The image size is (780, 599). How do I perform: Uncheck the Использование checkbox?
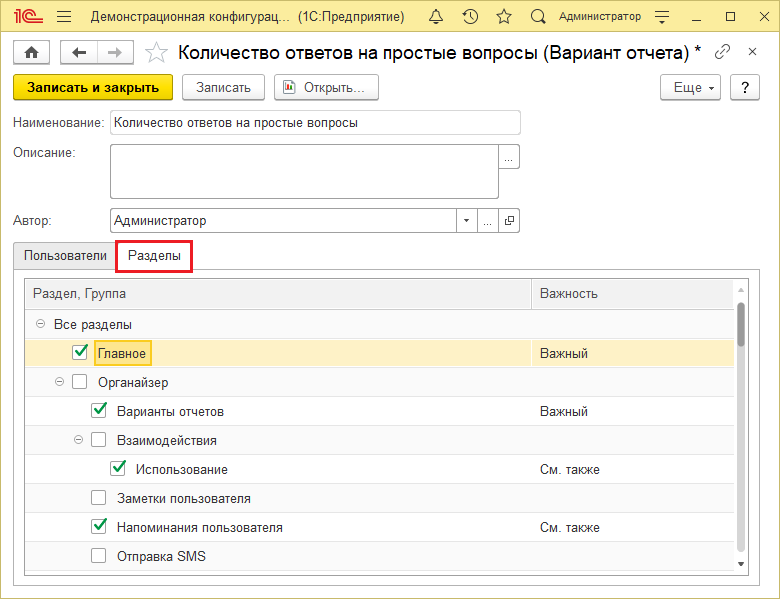(x=118, y=468)
